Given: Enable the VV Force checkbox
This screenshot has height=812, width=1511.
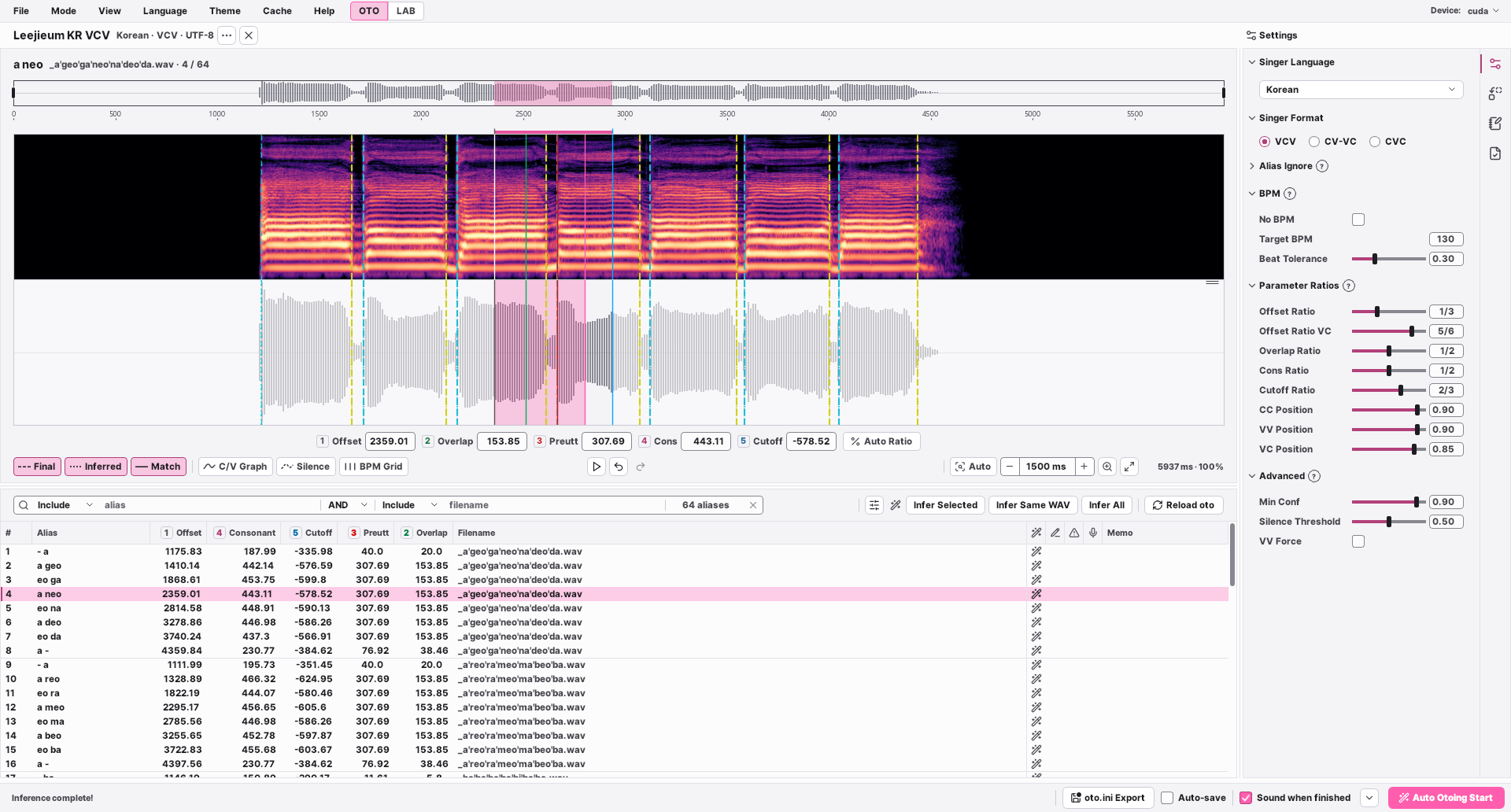Looking at the screenshot, I should [1358, 541].
